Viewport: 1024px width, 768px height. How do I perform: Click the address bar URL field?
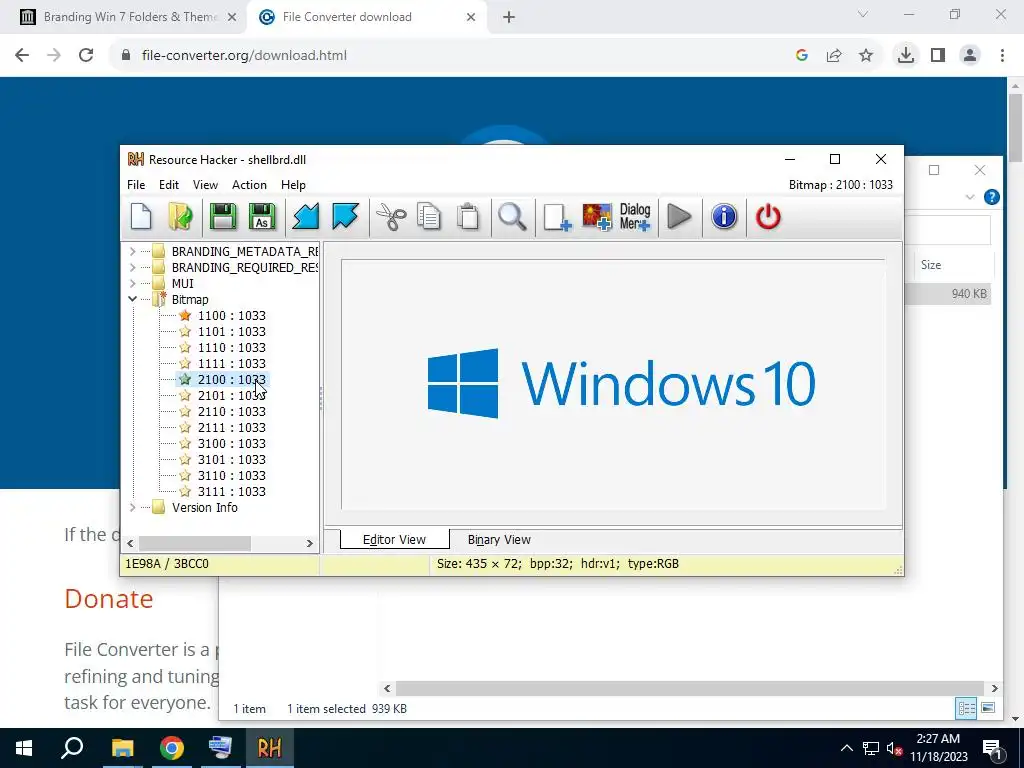pos(451,56)
